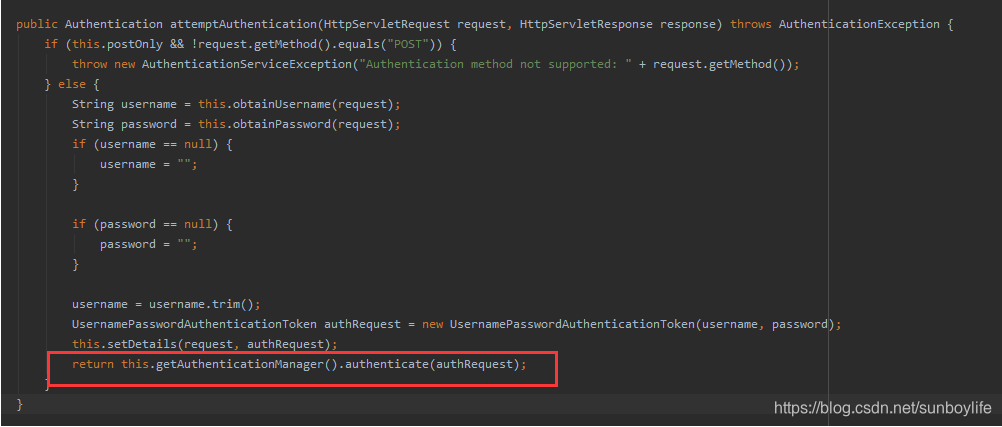This screenshot has height=427, width=1002.
Task: Click the username = "" assignment
Action: 149,164
